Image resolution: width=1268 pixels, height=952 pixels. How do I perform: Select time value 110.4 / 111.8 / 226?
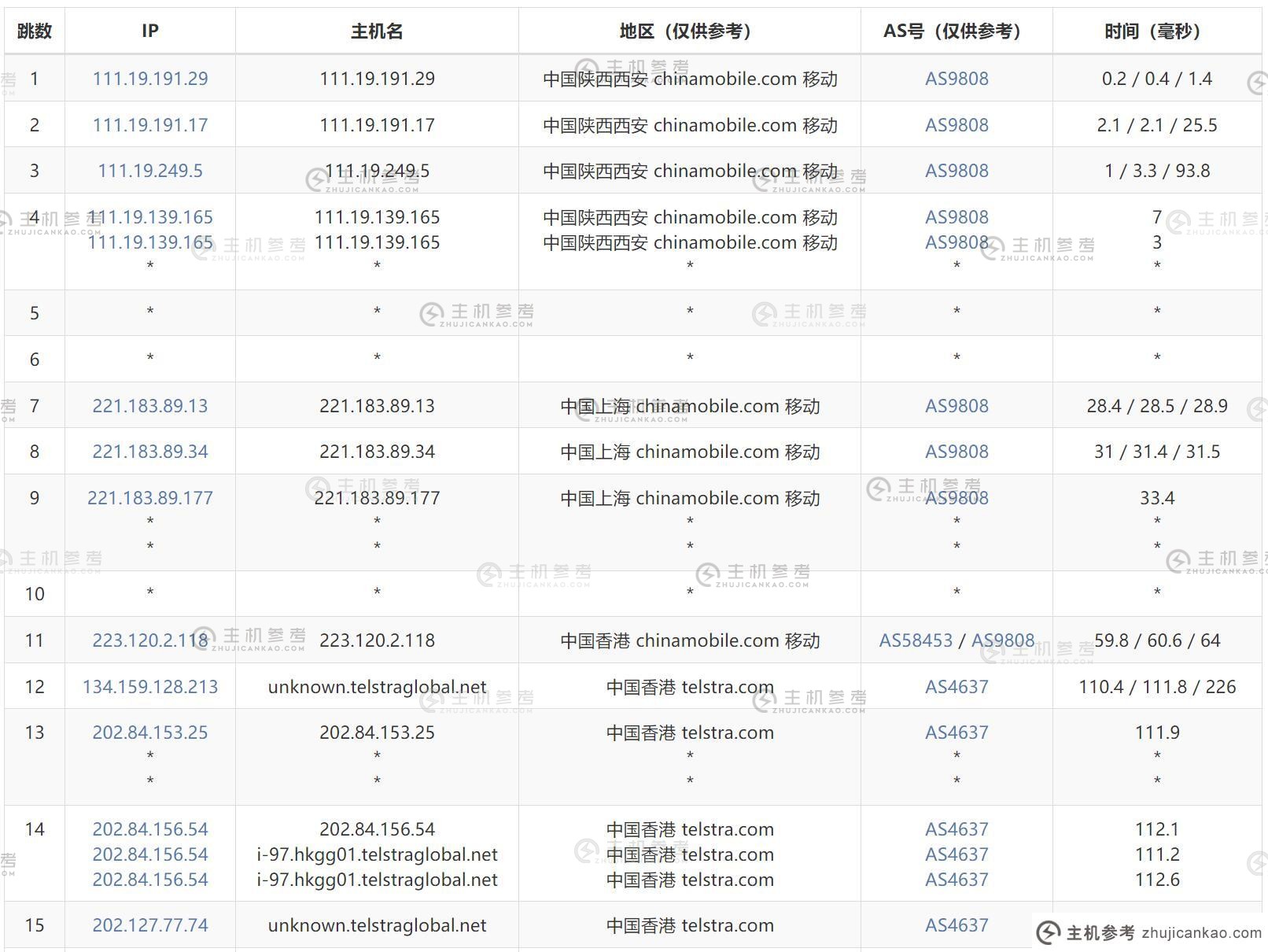tap(1157, 687)
